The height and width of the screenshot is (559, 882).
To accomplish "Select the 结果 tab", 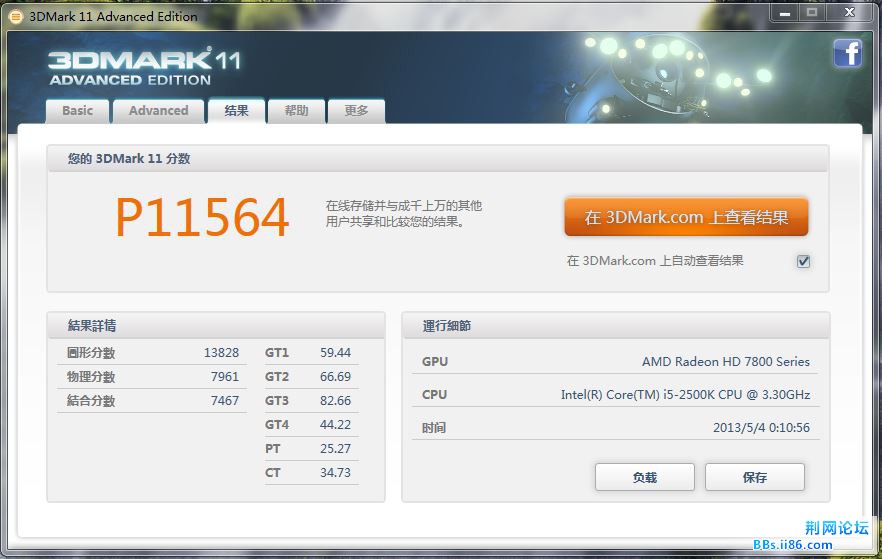I will (x=236, y=111).
